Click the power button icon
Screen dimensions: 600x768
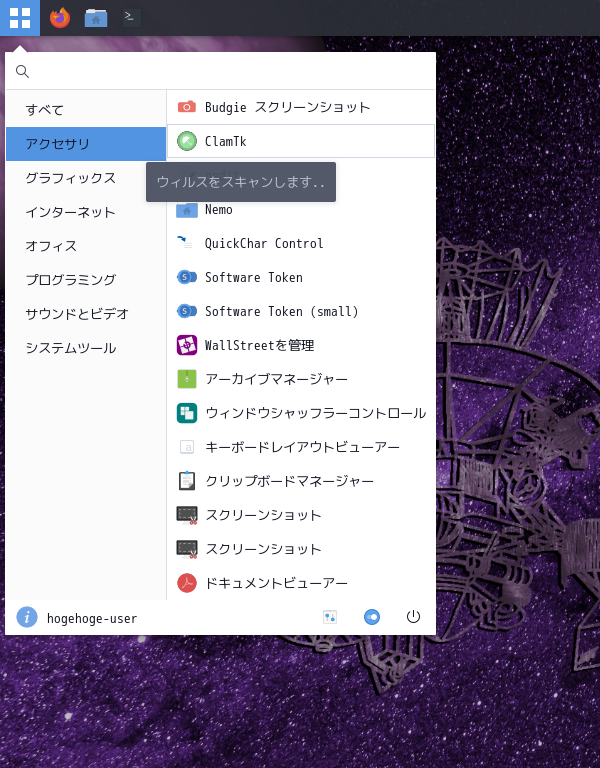click(x=413, y=617)
